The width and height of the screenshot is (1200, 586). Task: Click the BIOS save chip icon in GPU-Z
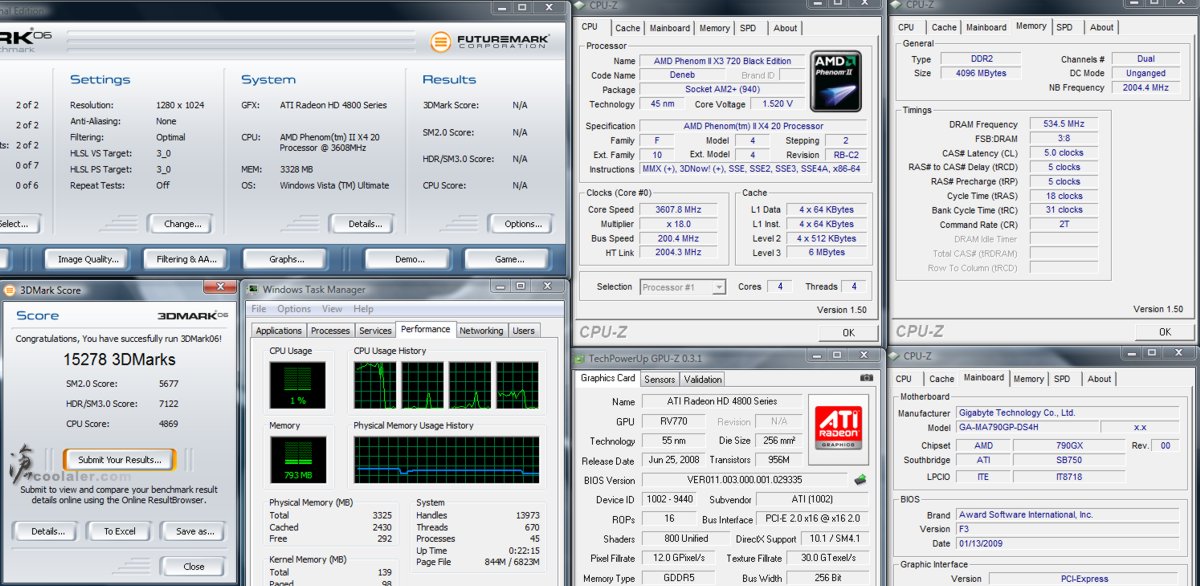click(860, 480)
